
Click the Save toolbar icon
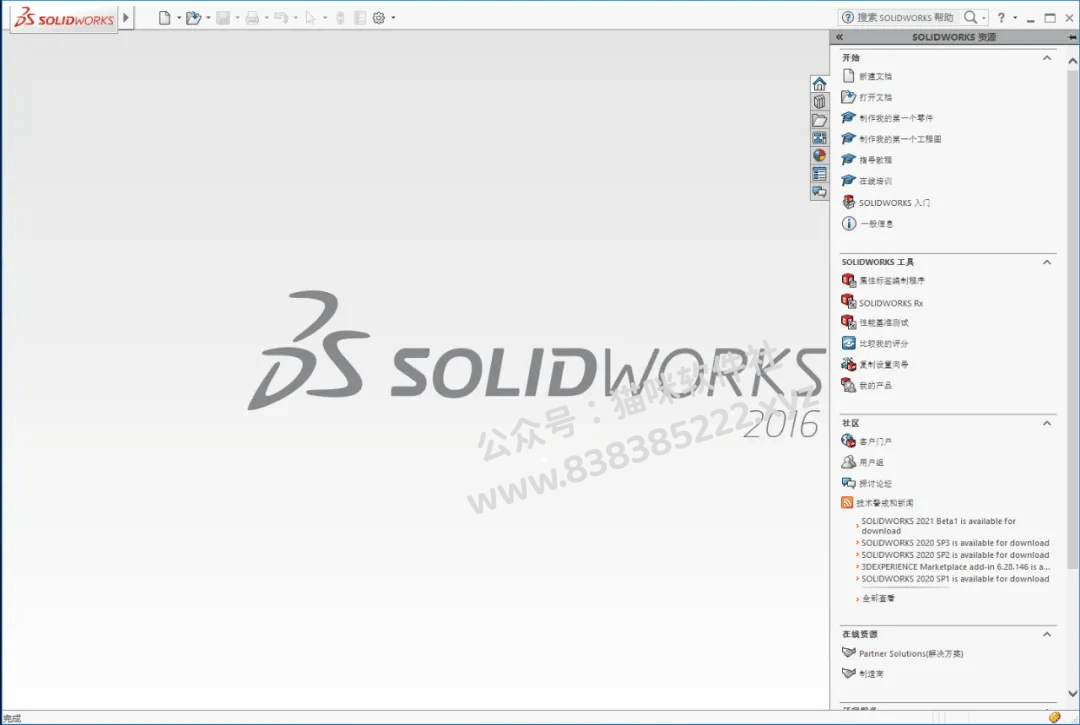pyautogui.click(x=222, y=18)
